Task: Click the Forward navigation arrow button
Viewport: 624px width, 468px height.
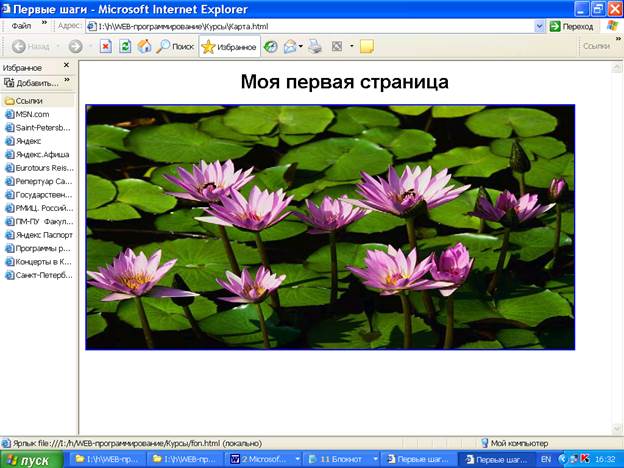Action: point(75,47)
